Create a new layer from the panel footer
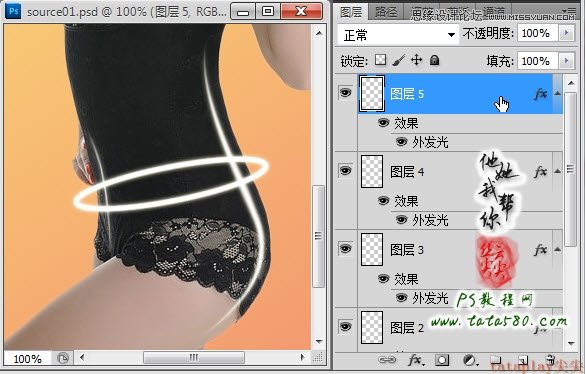The height and width of the screenshot is (374, 585). [523, 360]
